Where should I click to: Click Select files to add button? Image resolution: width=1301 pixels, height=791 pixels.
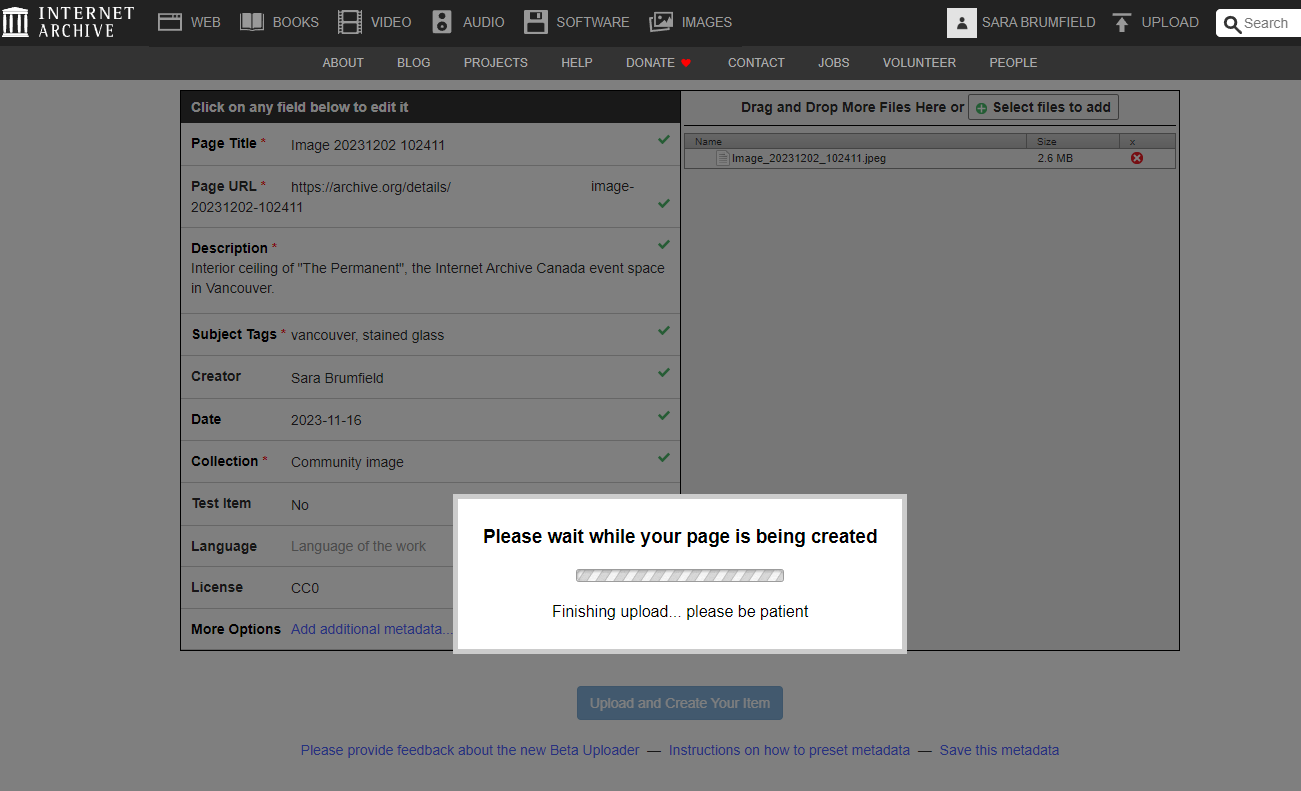pyautogui.click(x=1043, y=107)
